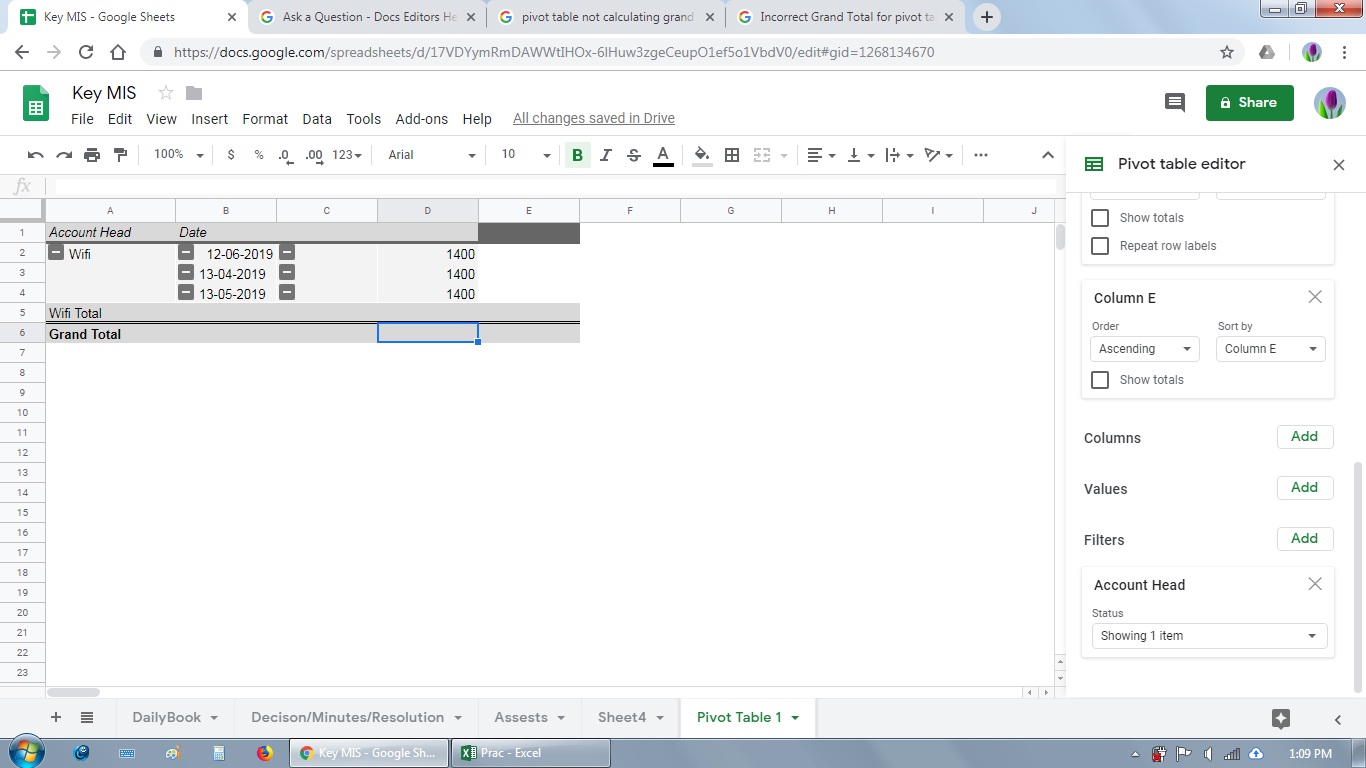Enable the Repeat row labels checkbox

(1100, 246)
